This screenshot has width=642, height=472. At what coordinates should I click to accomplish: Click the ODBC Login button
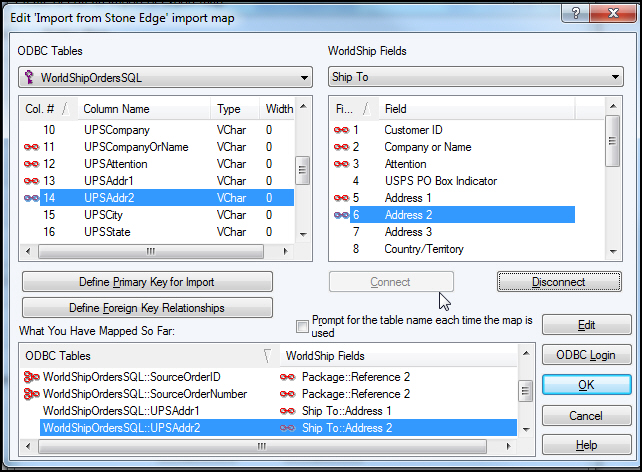click(586, 355)
